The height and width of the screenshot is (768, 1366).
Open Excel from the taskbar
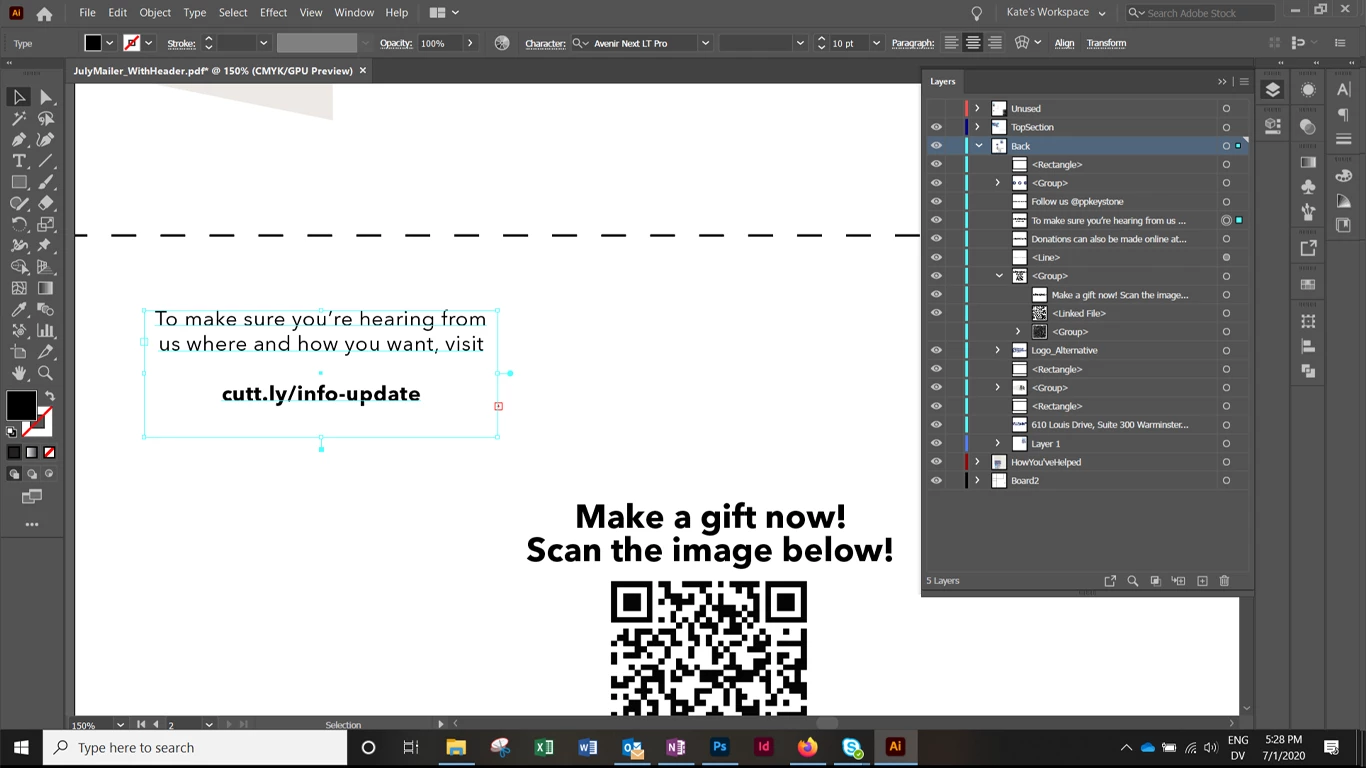pyautogui.click(x=544, y=747)
